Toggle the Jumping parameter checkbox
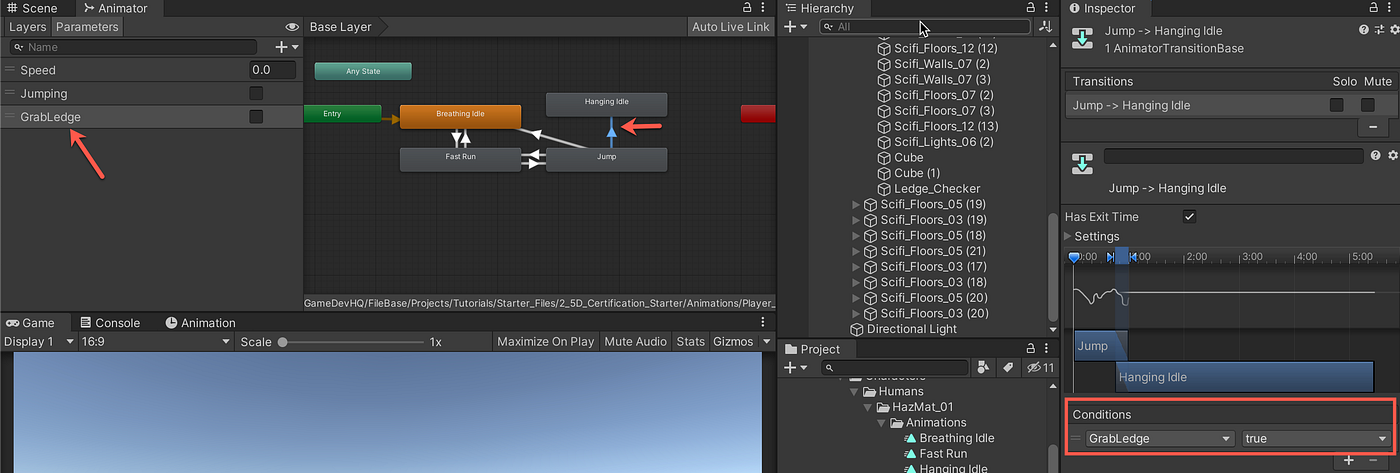Screen dimensions: 1400x473 [256, 93]
